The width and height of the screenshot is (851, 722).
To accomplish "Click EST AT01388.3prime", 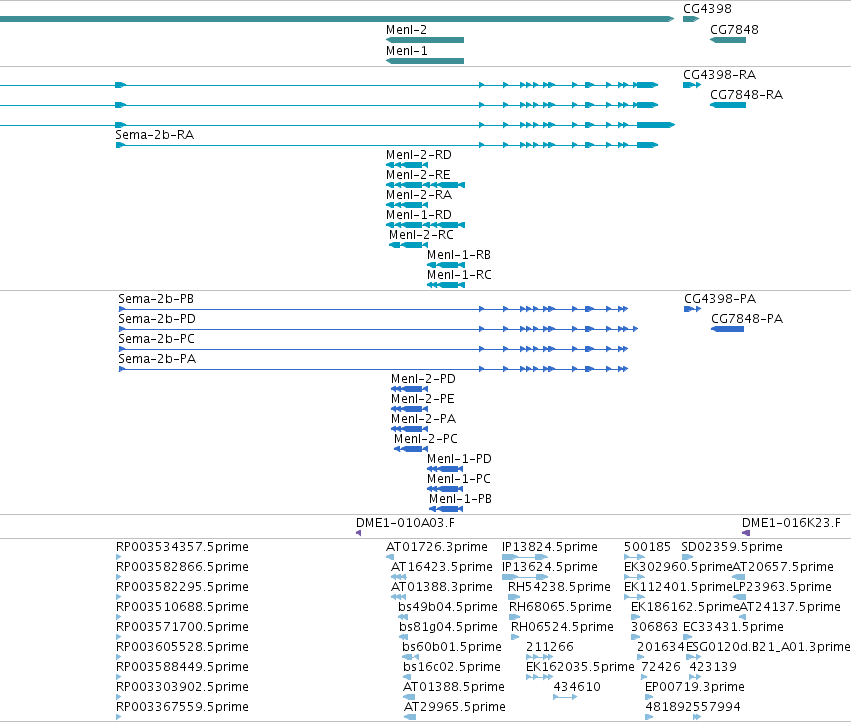I will pos(399,597).
